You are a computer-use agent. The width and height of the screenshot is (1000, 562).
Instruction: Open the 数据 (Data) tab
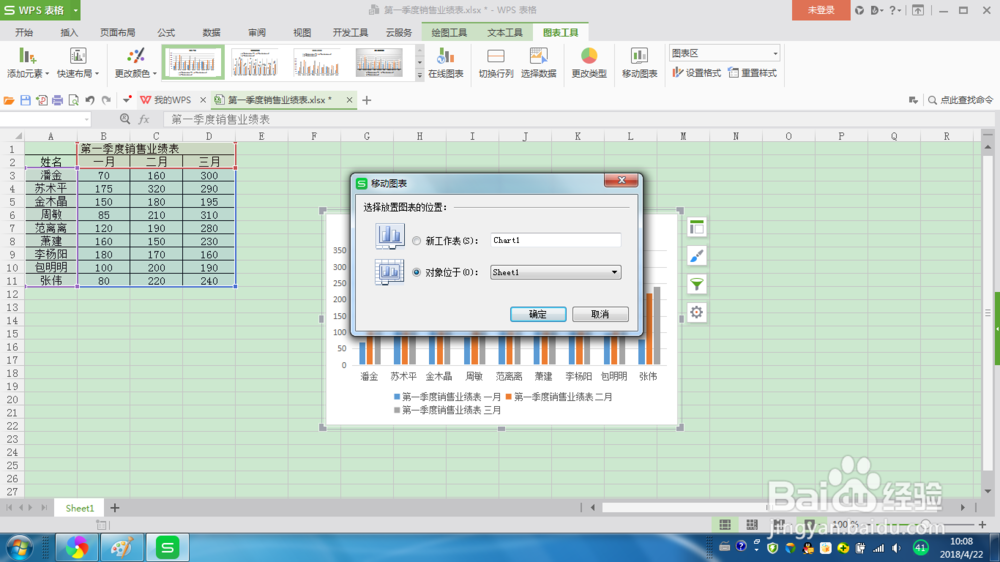pyautogui.click(x=211, y=33)
